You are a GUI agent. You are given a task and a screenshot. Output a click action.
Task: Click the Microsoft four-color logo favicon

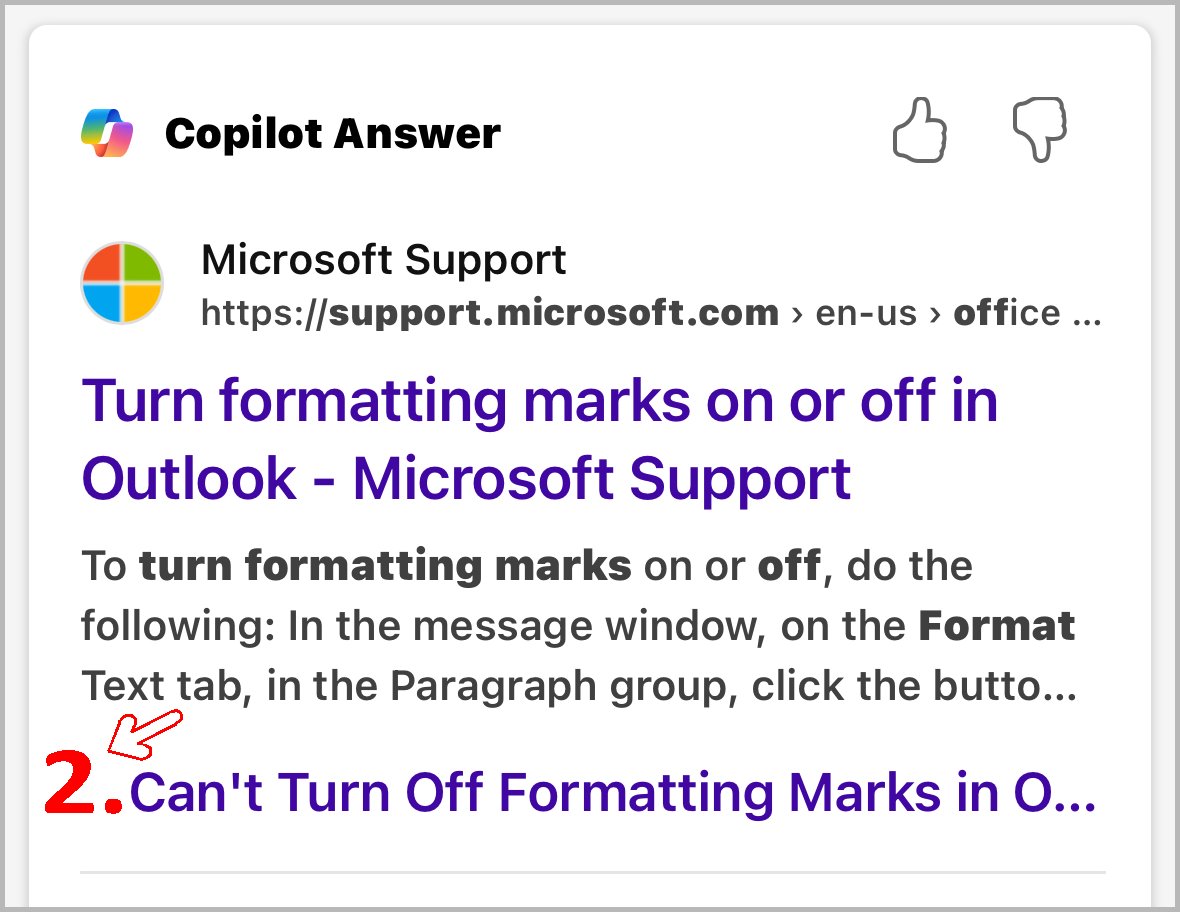123,283
